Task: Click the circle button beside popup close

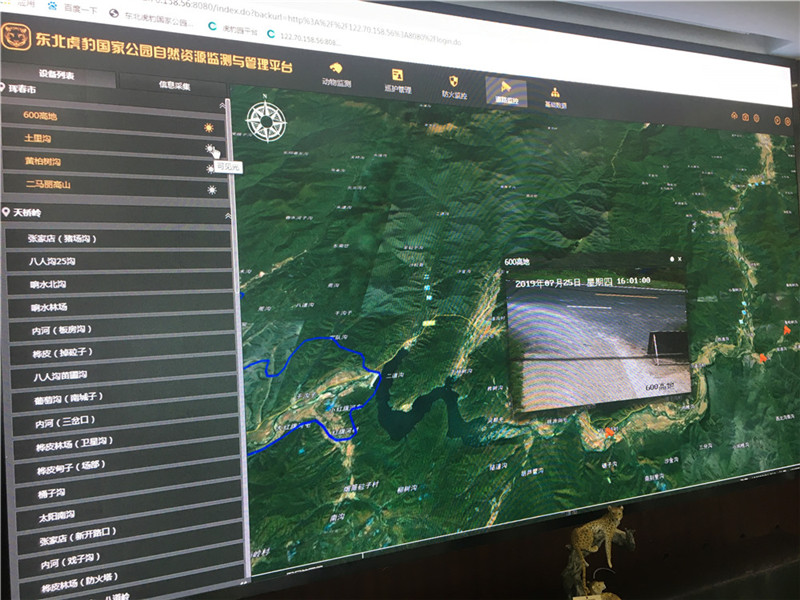Action: (x=671, y=259)
